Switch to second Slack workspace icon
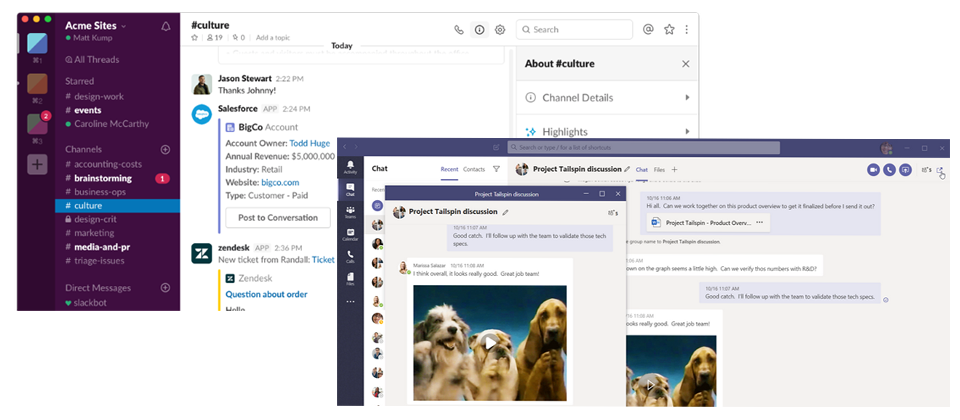Viewport: 960px width, 420px height. (37, 84)
